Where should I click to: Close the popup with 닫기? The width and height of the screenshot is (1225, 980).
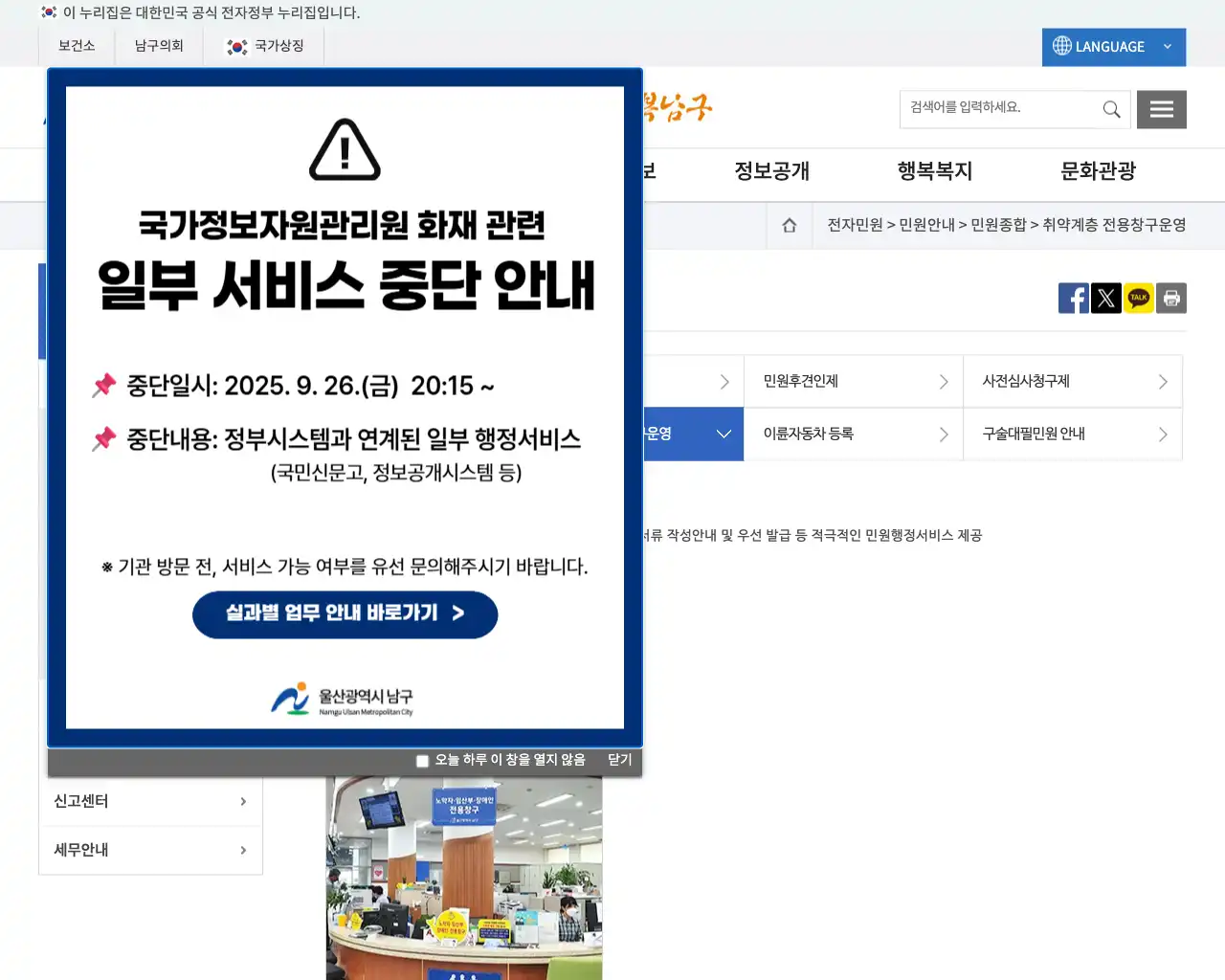tap(620, 760)
